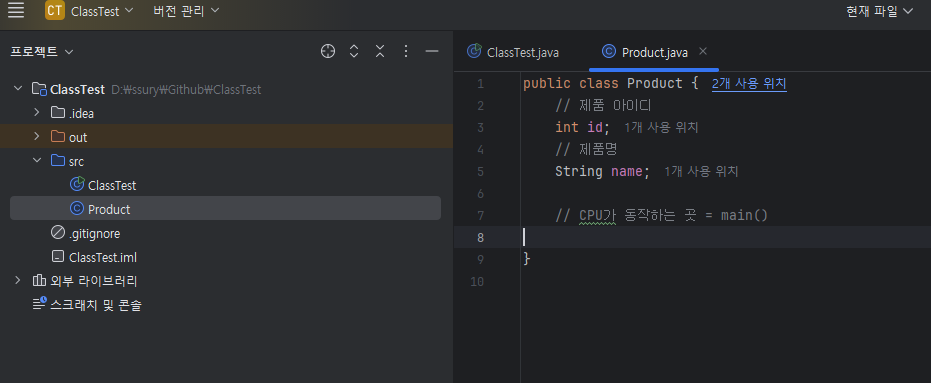Click the blue src folder icon

tap(58, 161)
